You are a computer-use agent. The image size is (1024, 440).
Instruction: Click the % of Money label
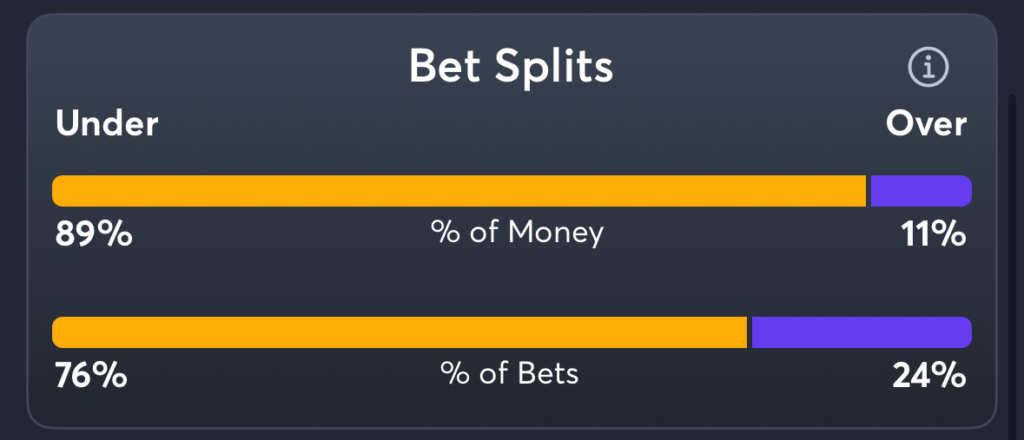[x=517, y=233]
